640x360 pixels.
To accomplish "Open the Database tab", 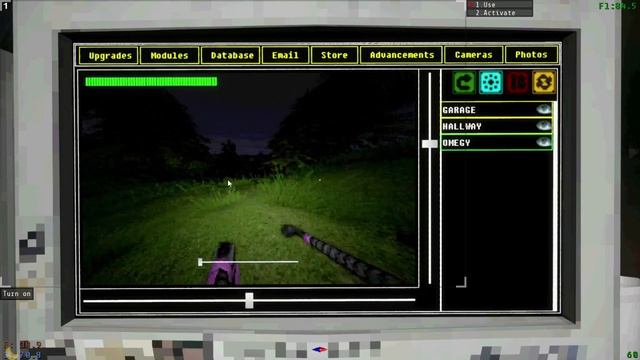I will pyautogui.click(x=231, y=56).
